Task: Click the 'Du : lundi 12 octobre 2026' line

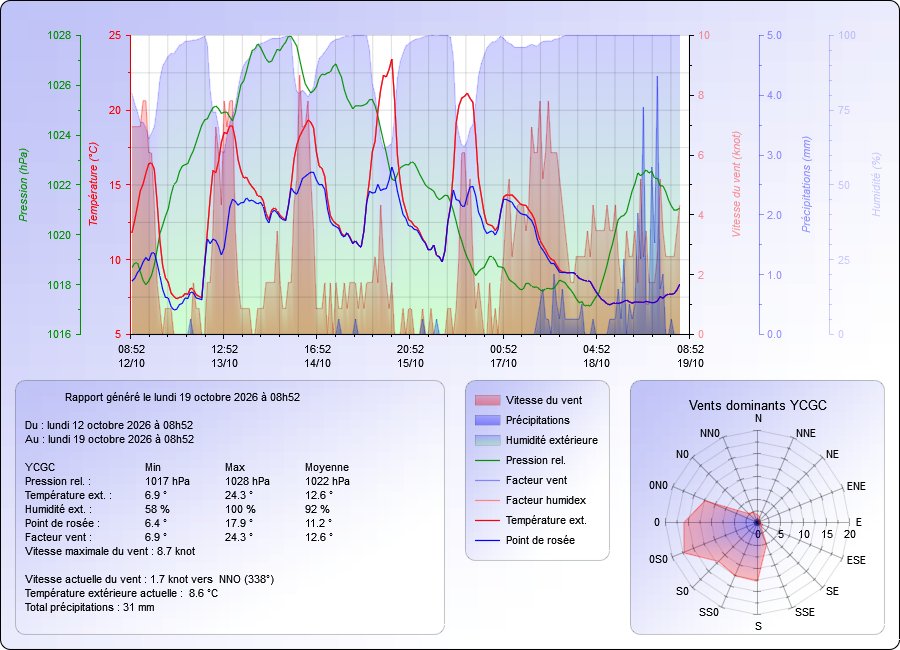Action: coord(108,425)
